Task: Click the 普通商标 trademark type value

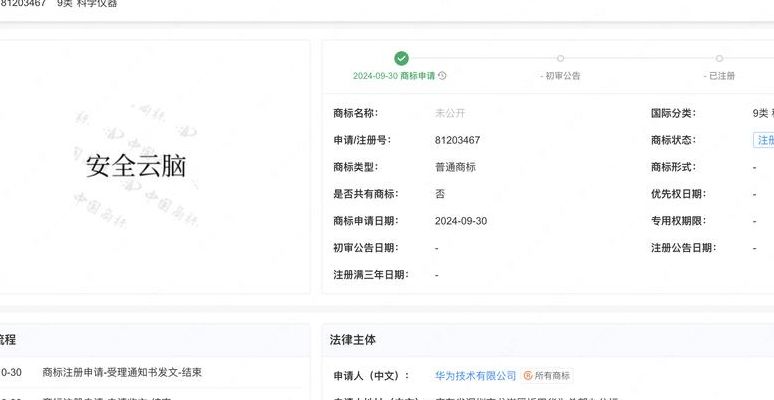Action: tap(455, 167)
